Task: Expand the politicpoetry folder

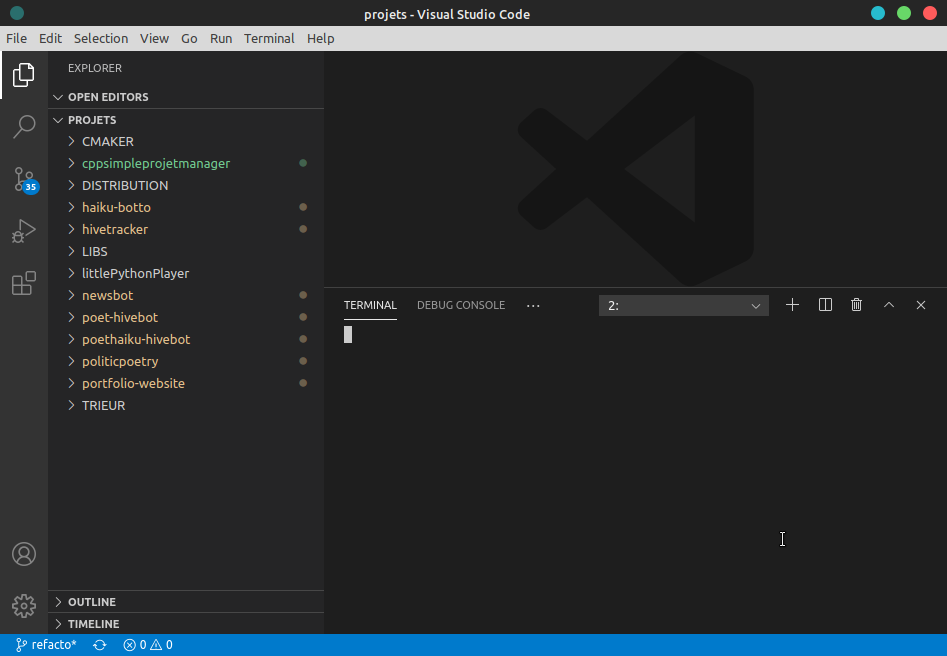Action: [x=186, y=361]
